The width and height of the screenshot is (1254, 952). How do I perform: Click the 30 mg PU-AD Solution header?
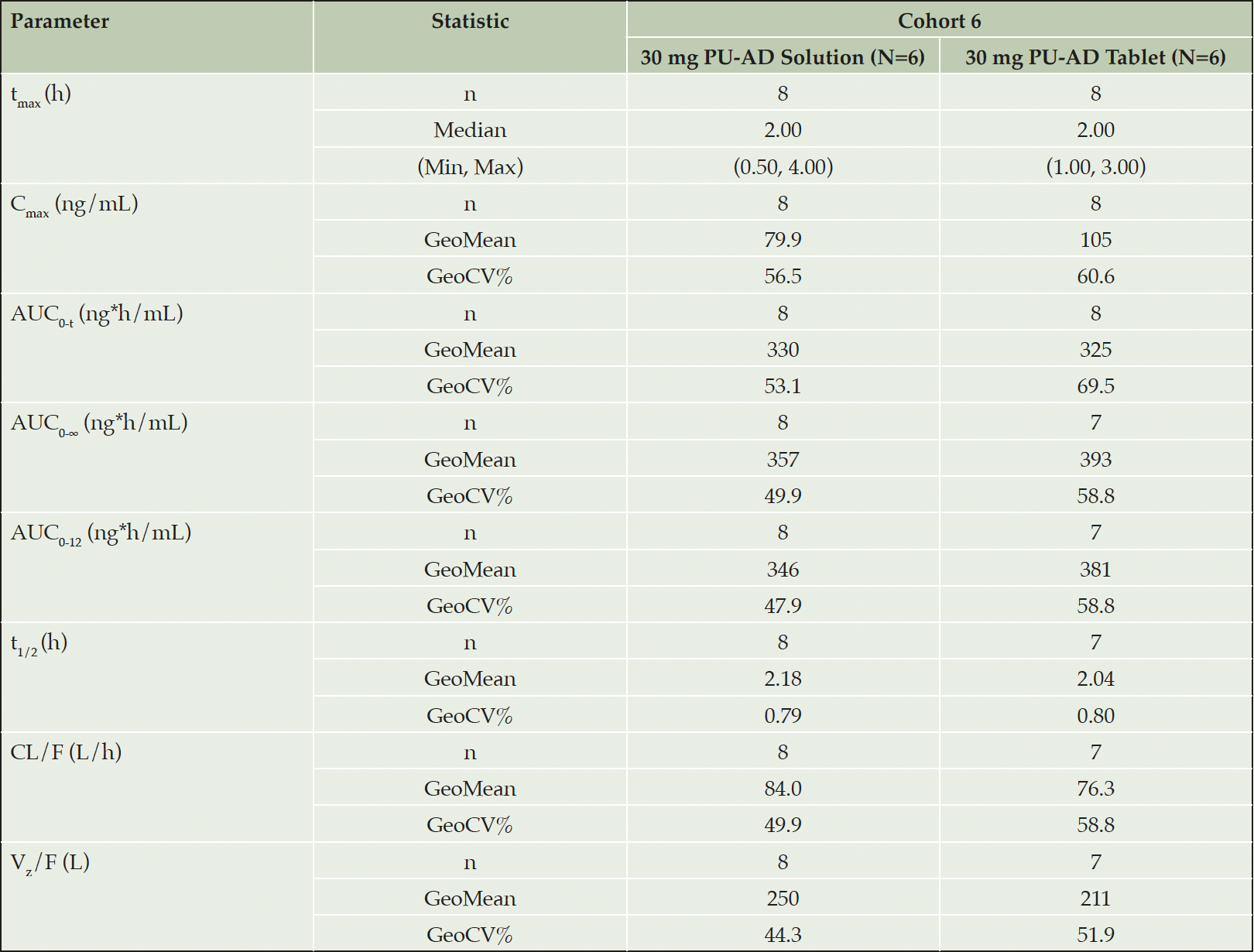pyautogui.click(x=783, y=57)
